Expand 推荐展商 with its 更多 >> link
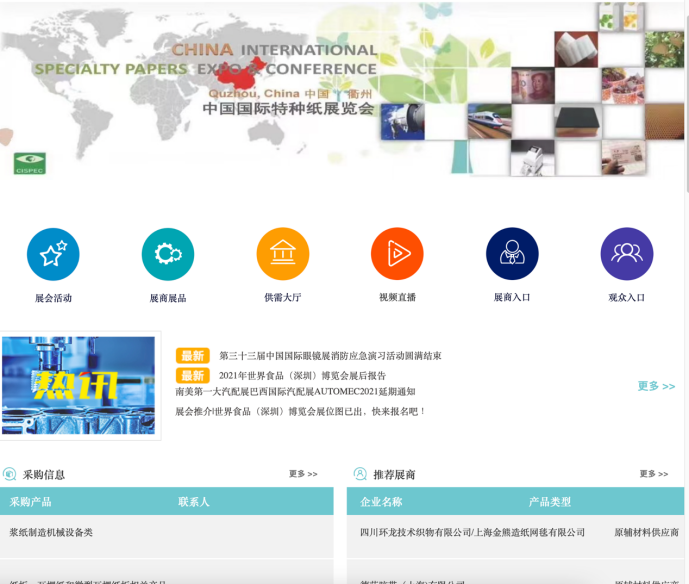This screenshot has height=584, width=689. point(654,474)
